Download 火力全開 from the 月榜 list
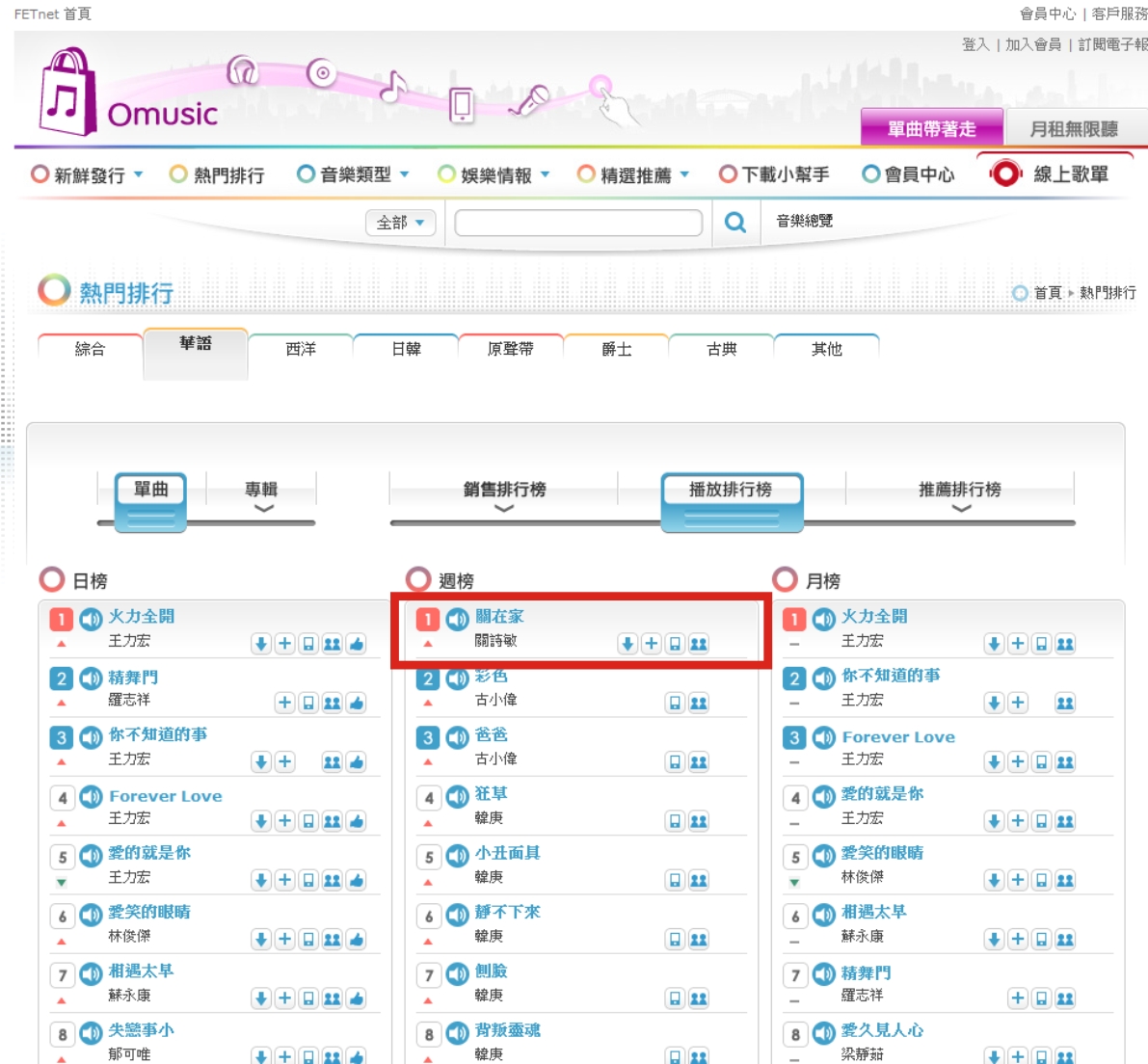Viewport: 1148px width, 1064px height. pos(994,644)
